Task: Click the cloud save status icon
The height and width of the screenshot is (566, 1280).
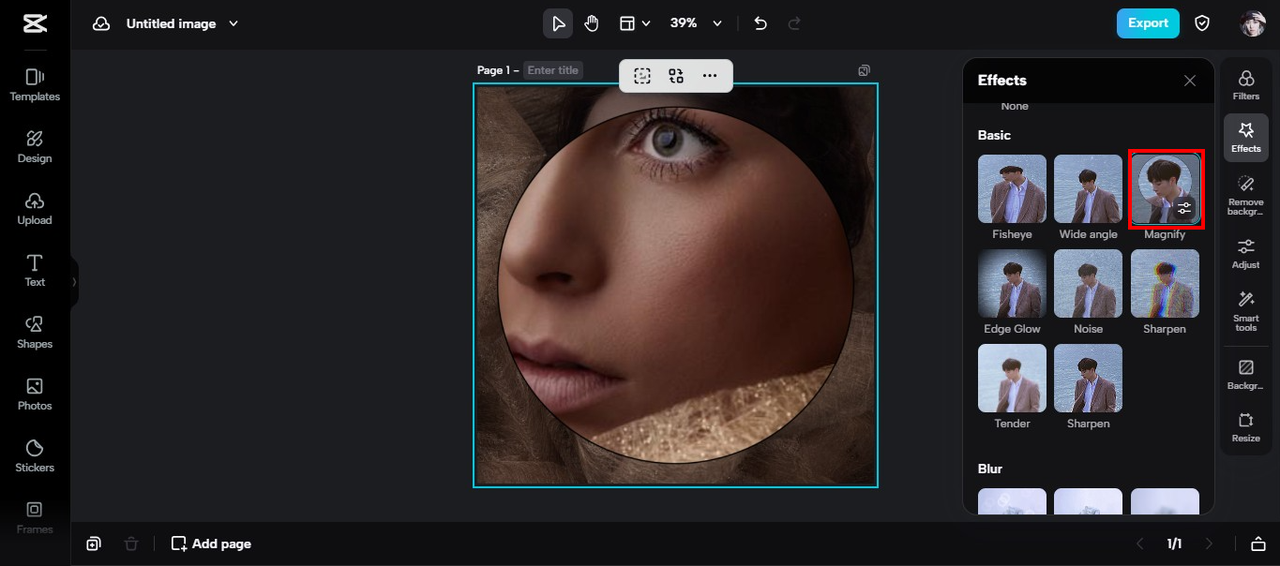Action: tap(101, 24)
